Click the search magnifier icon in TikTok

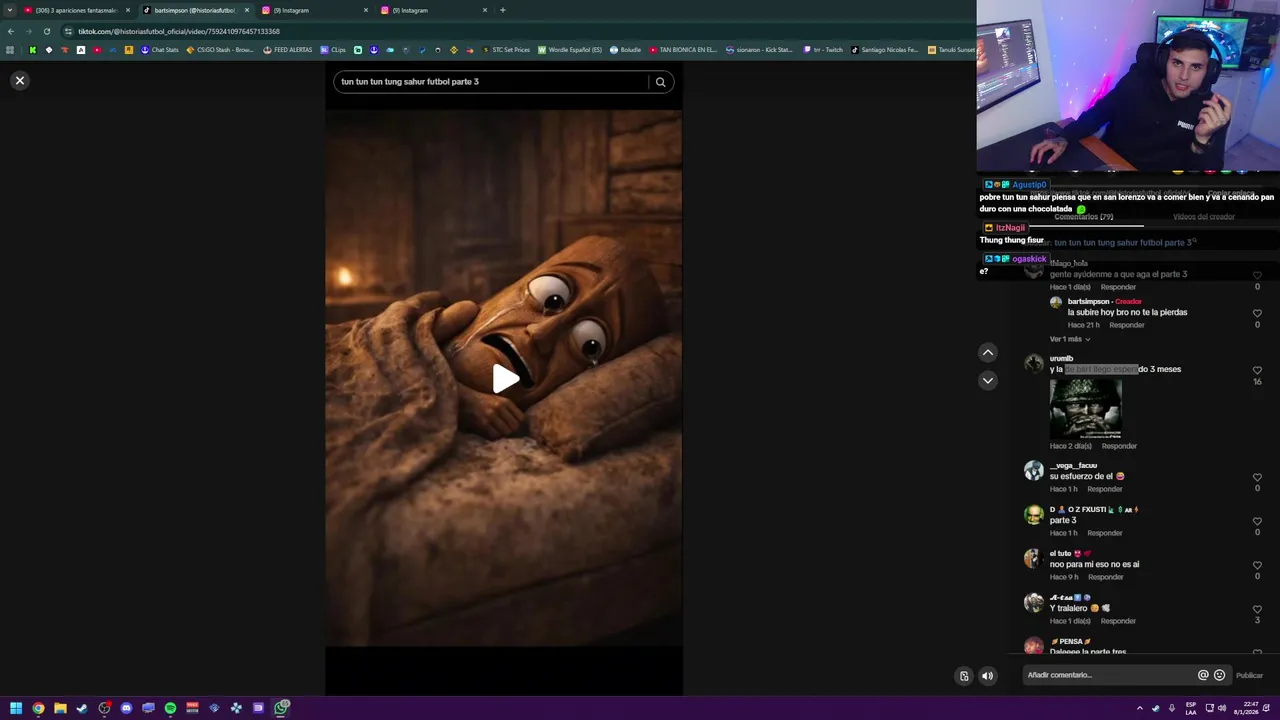(x=660, y=82)
